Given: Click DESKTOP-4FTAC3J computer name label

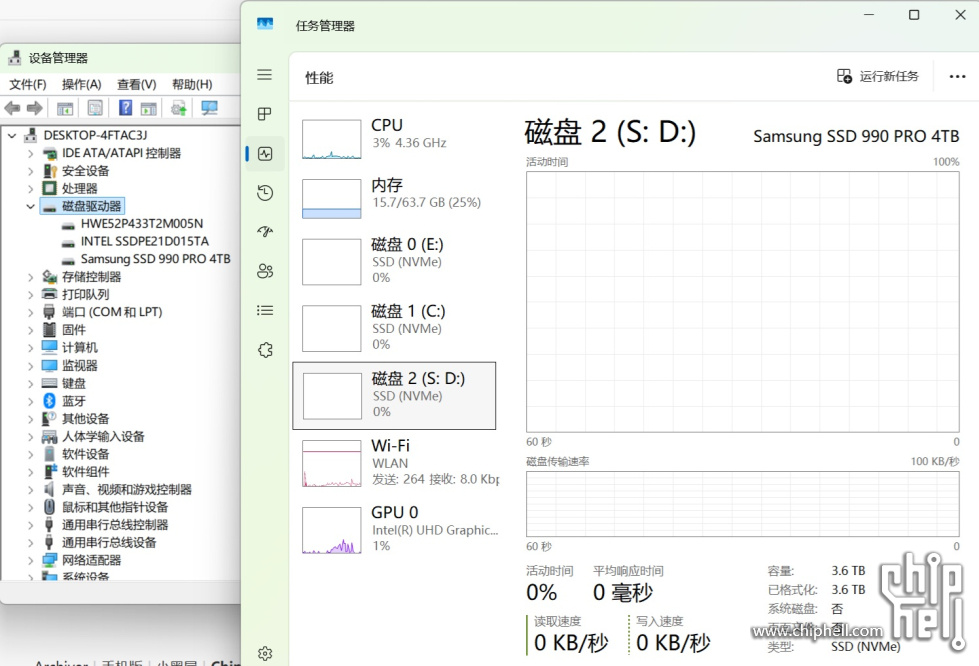Looking at the screenshot, I should point(95,135).
